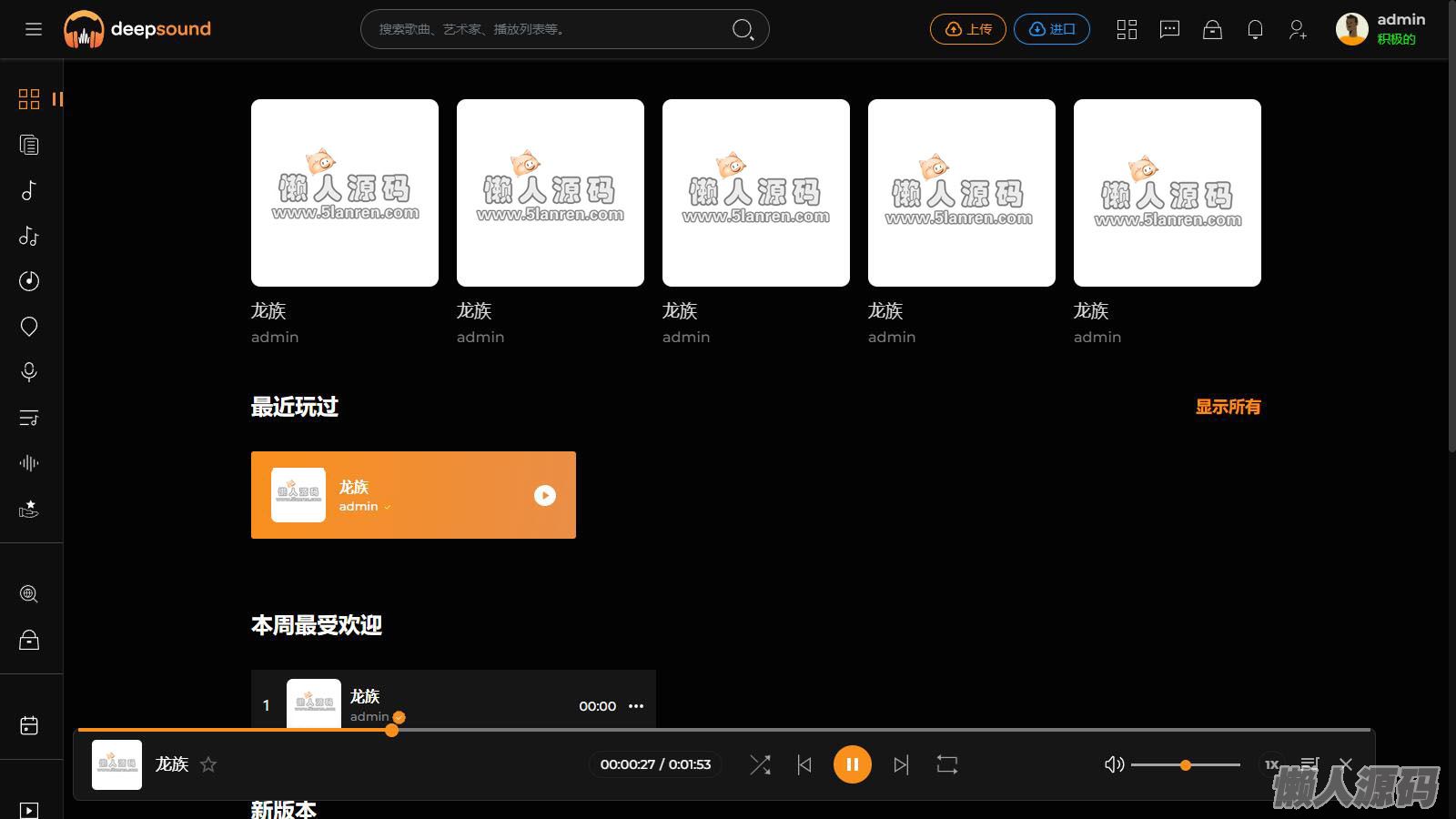Open the sidebar playlists item
Screen dimensions: 1456x819
(29, 418)
